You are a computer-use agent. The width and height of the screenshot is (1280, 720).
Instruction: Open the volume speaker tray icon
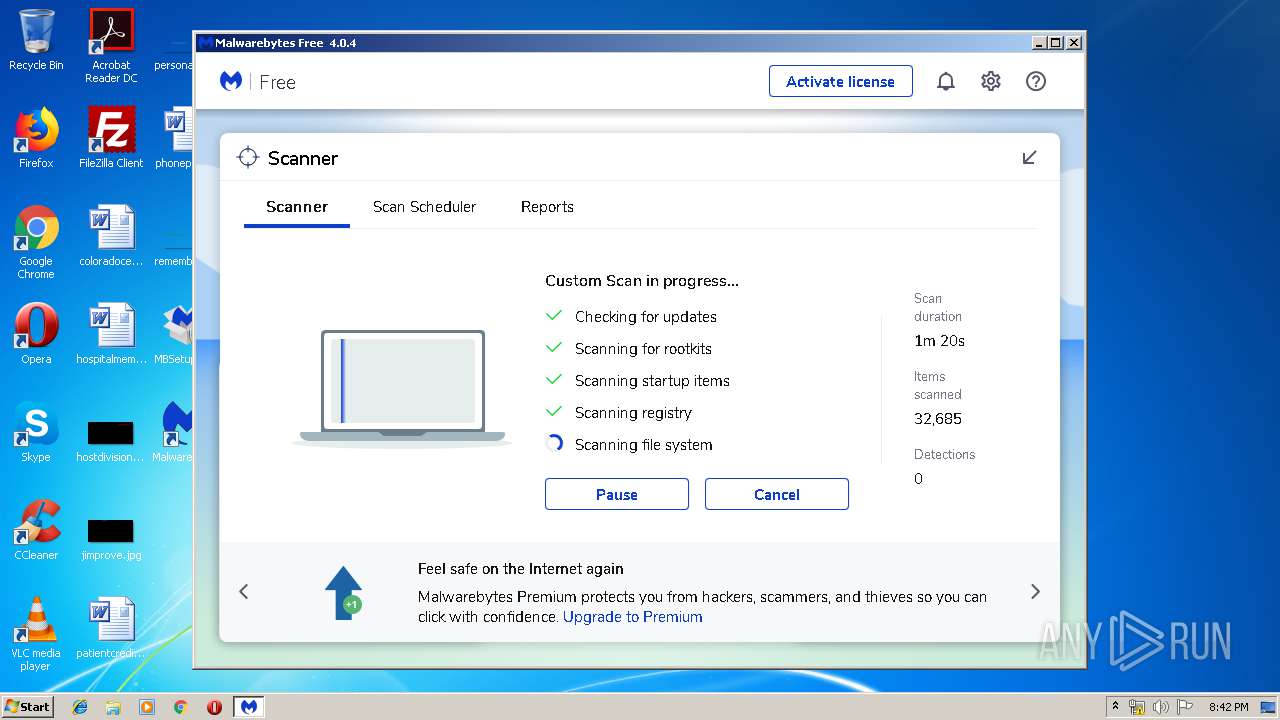[x=1161, y=707]
